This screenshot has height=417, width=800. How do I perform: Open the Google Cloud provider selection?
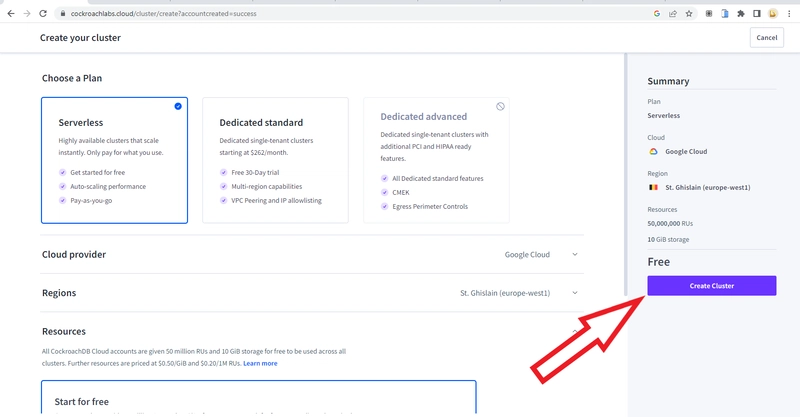(527, 255)
